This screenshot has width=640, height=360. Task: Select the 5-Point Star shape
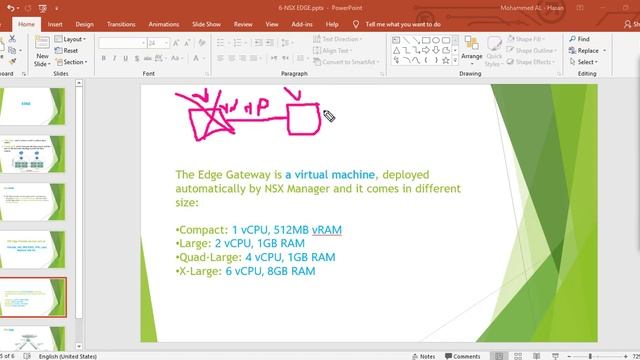coord(446,60)
